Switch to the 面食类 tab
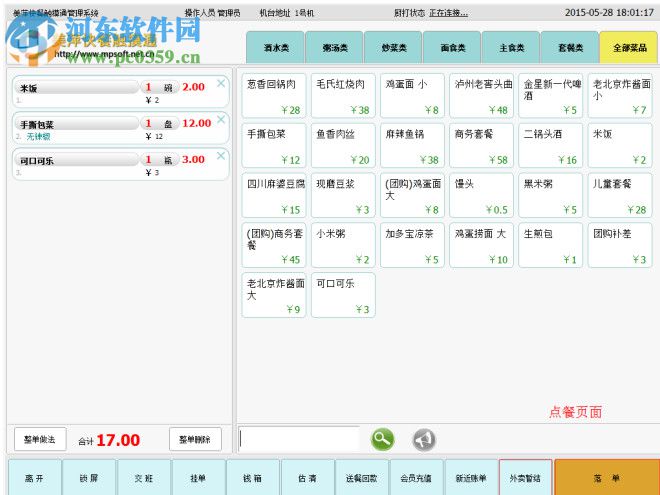Screen dimensions: 660x495 click(x=452, y=48)
